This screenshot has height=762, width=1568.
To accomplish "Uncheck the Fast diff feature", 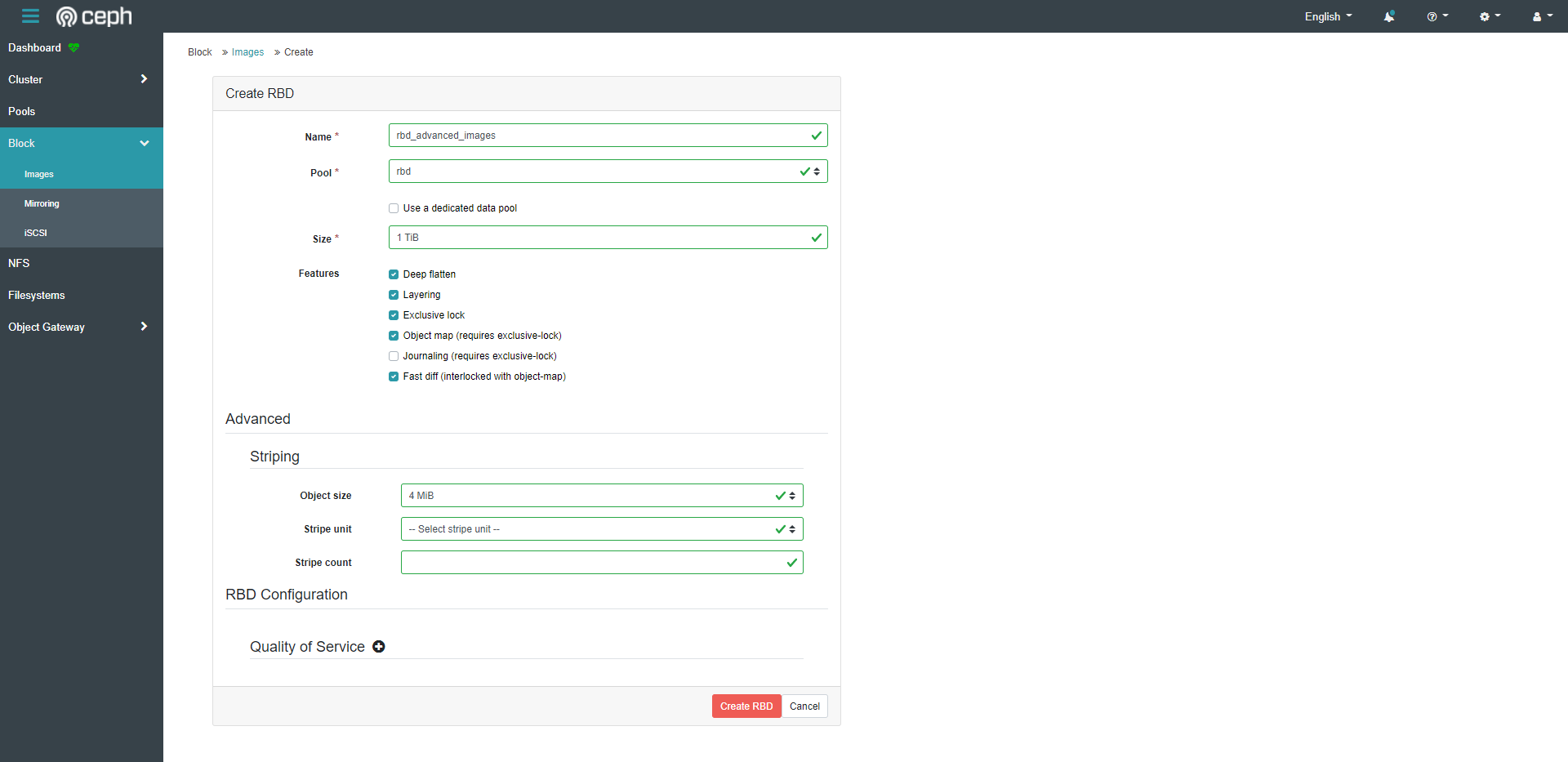I will [x=394, y=377].
